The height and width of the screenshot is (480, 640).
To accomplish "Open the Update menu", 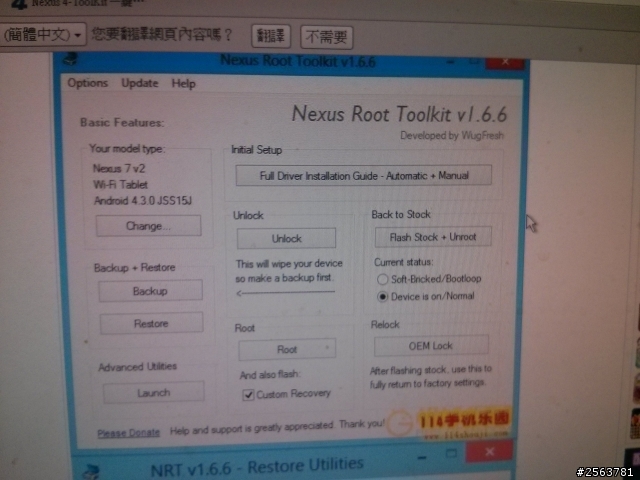I will [140, 83].
